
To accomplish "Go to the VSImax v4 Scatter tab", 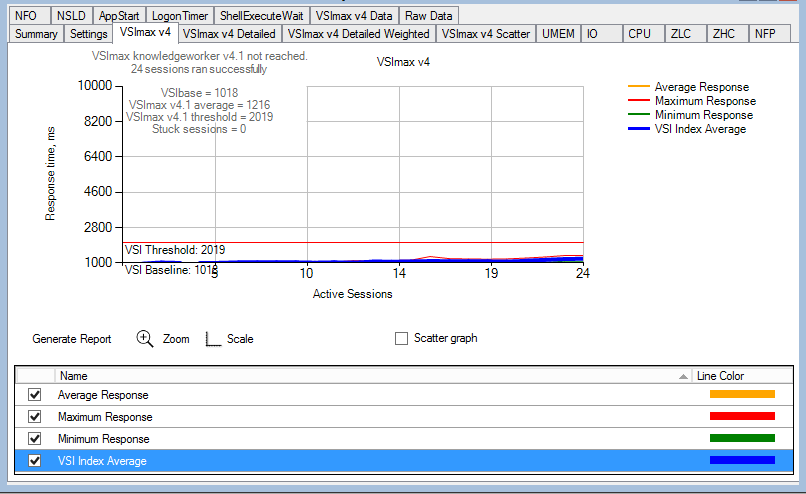I will 485,34.
